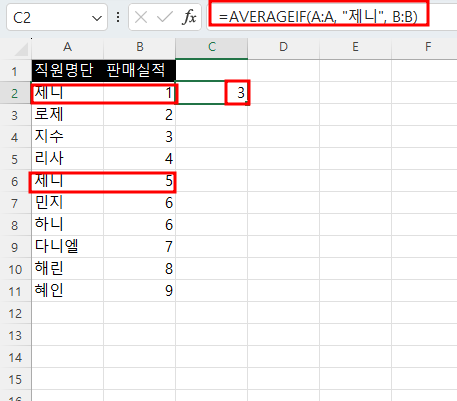The width and height of the screenshot is (457, 401).
Task: Select row 2 header
Action: click(15, 93)
